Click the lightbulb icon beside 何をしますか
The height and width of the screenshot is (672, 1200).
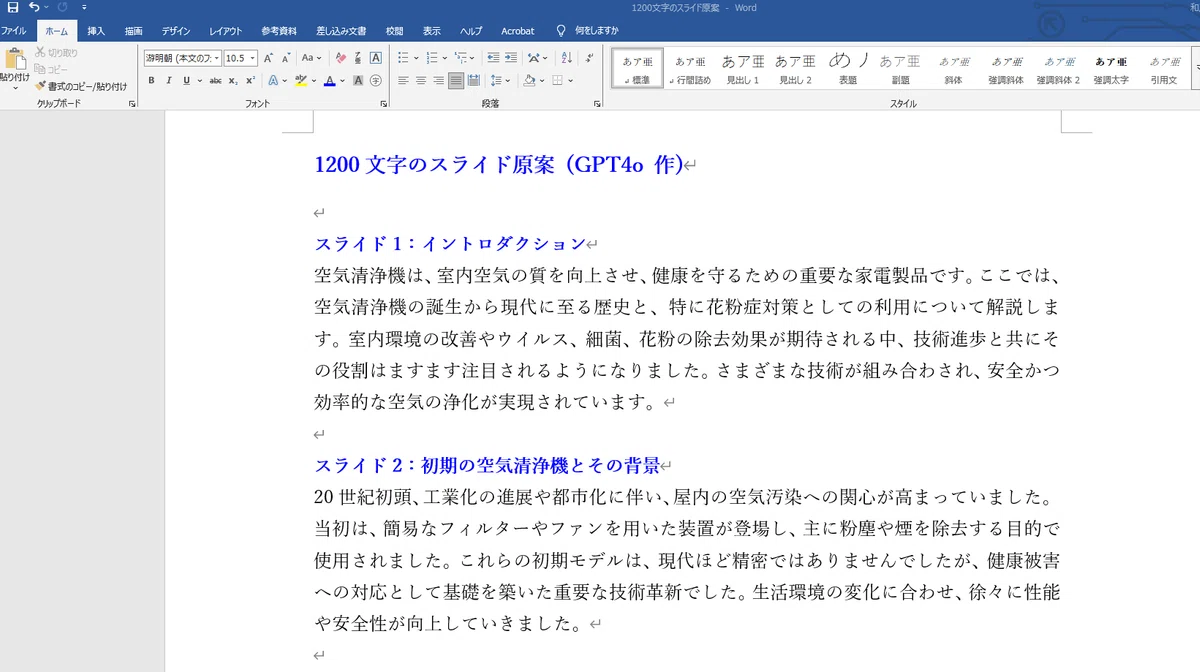click(561, 31)
